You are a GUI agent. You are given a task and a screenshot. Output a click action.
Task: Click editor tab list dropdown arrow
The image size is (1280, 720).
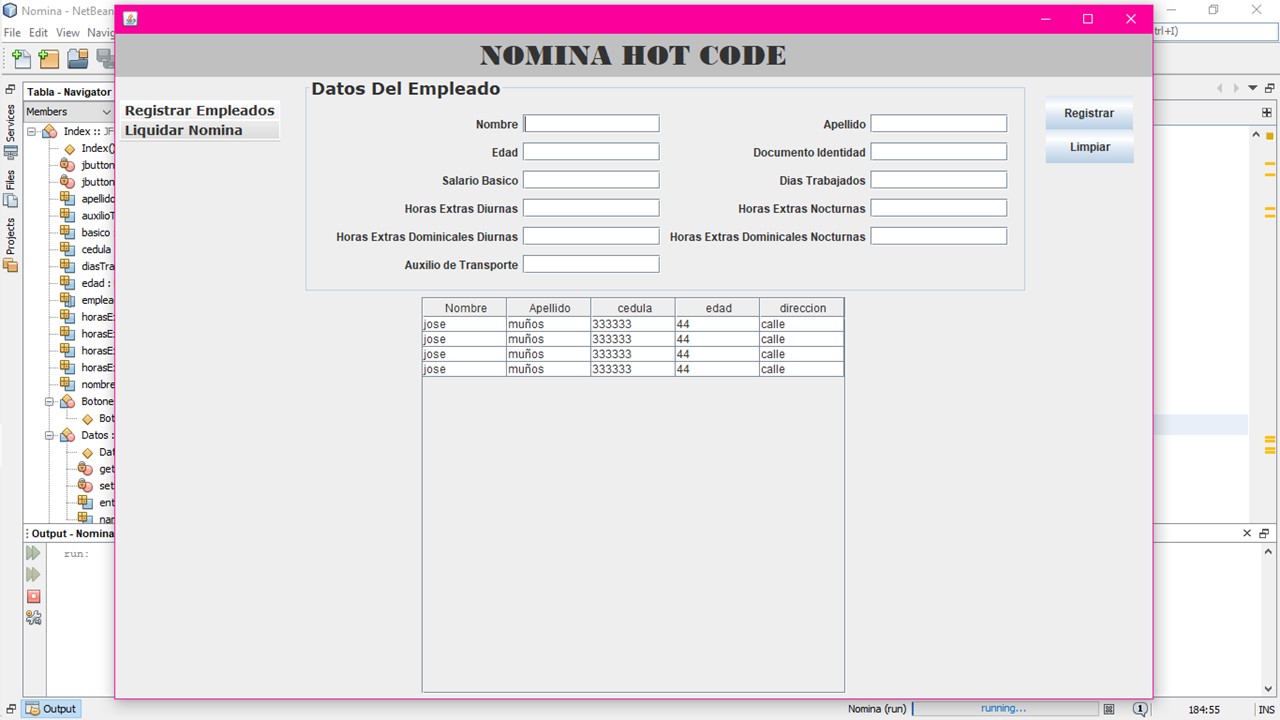click(1252, 88)
